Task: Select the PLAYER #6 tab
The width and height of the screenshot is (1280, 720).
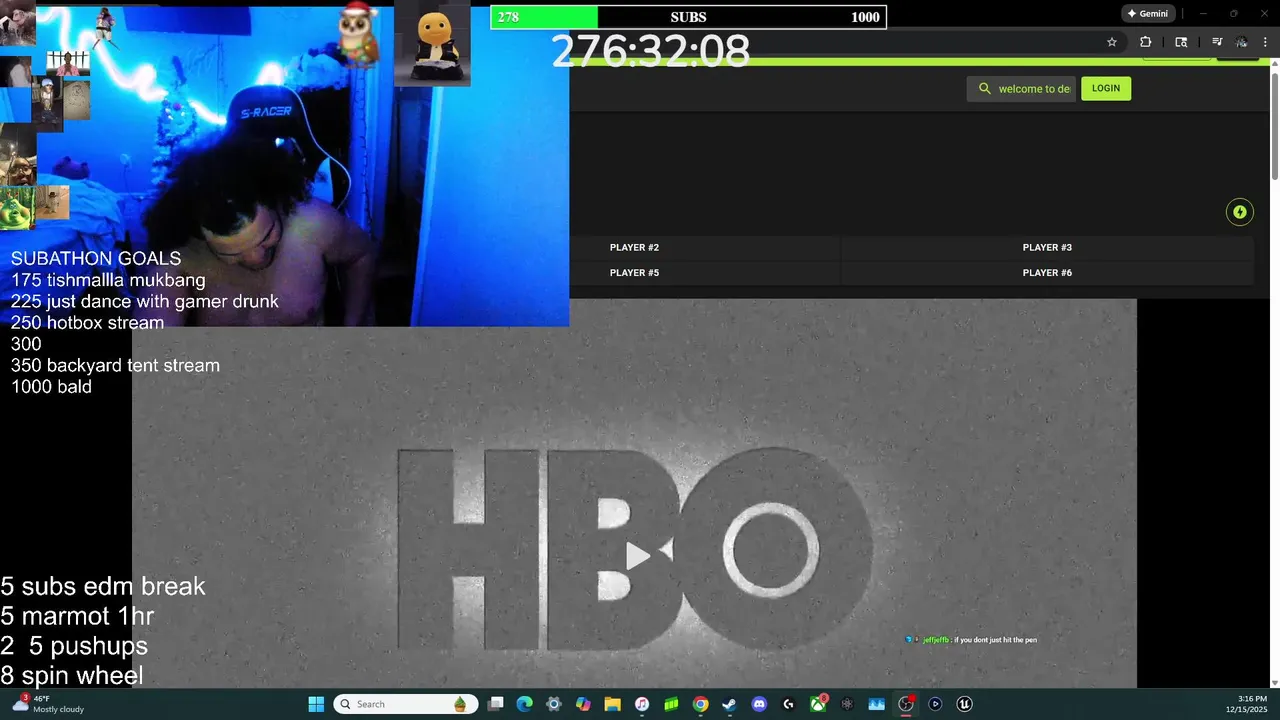Action: 1047,272
